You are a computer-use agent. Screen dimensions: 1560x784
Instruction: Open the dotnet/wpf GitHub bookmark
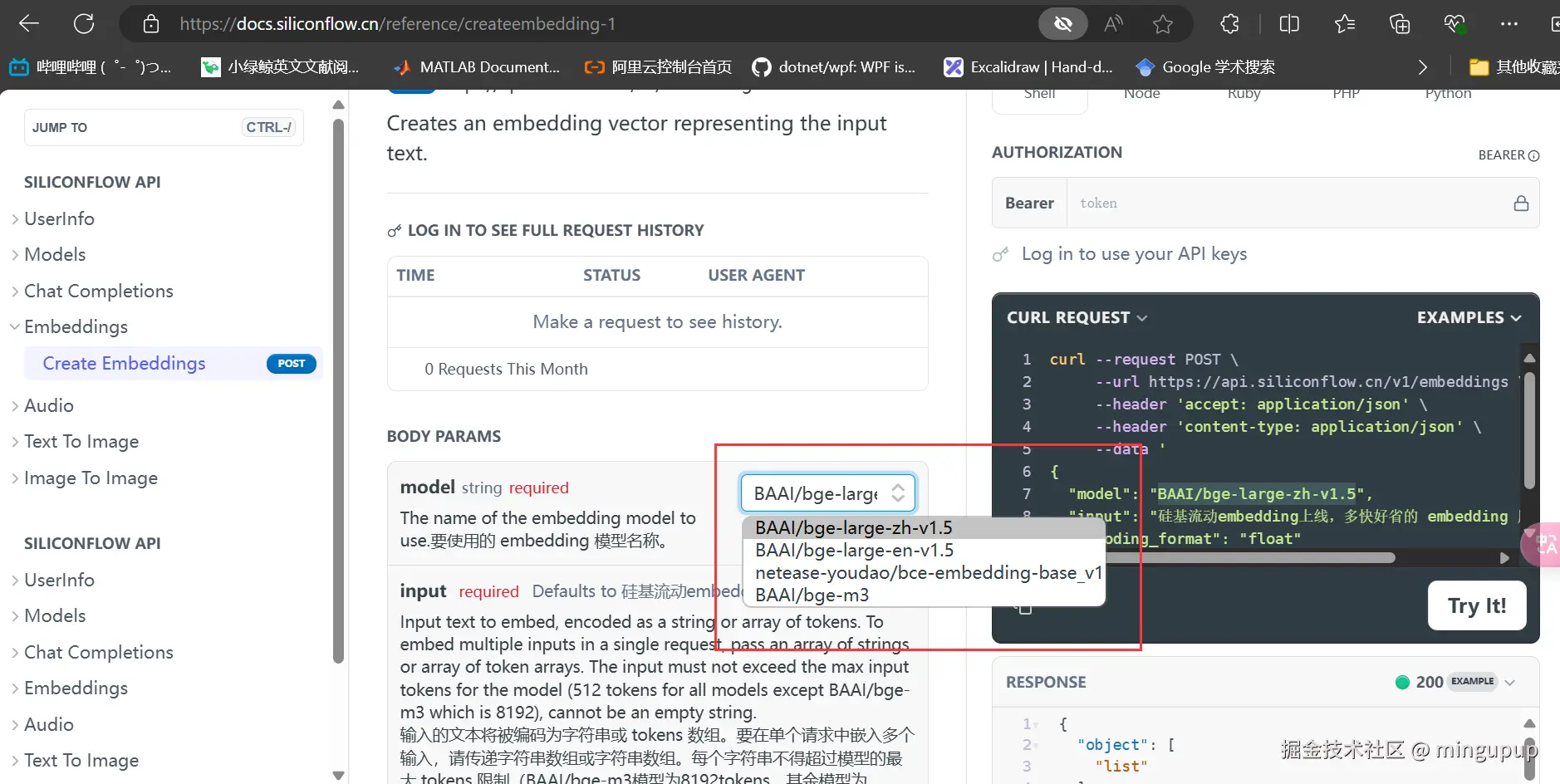tap(833, 67)
